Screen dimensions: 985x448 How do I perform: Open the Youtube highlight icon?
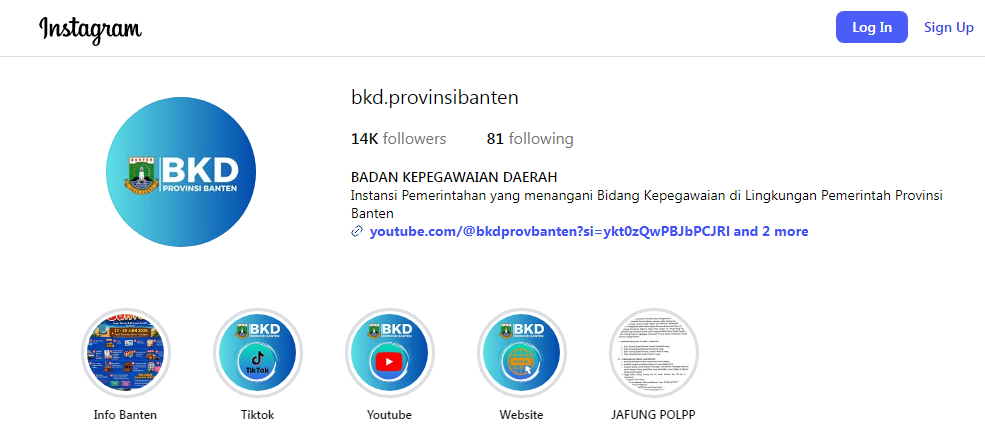[389, 352]
